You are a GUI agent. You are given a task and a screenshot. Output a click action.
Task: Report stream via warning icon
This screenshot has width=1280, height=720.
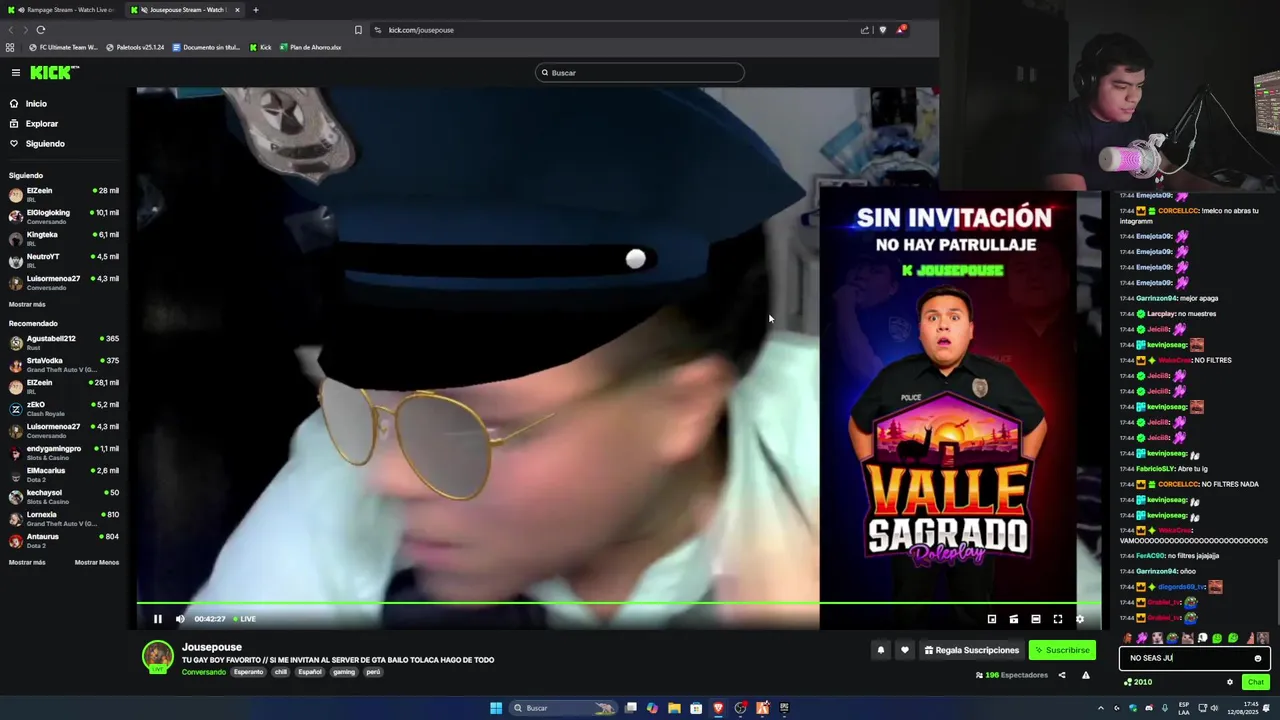click(x=1086, y=675)
